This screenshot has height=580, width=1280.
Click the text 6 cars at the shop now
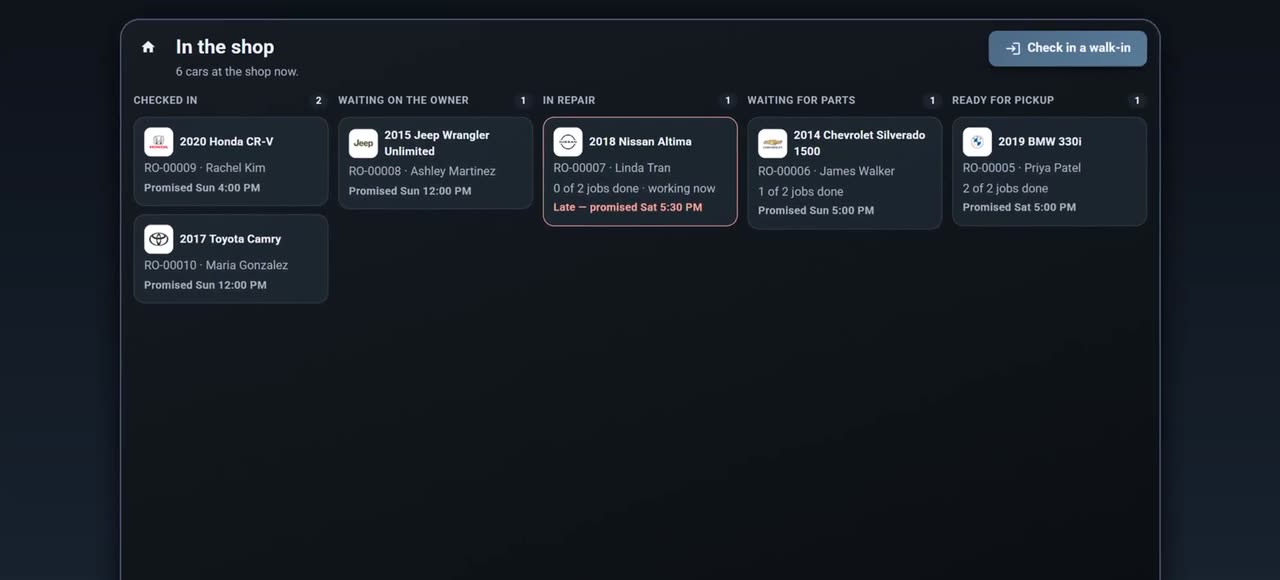237,72
